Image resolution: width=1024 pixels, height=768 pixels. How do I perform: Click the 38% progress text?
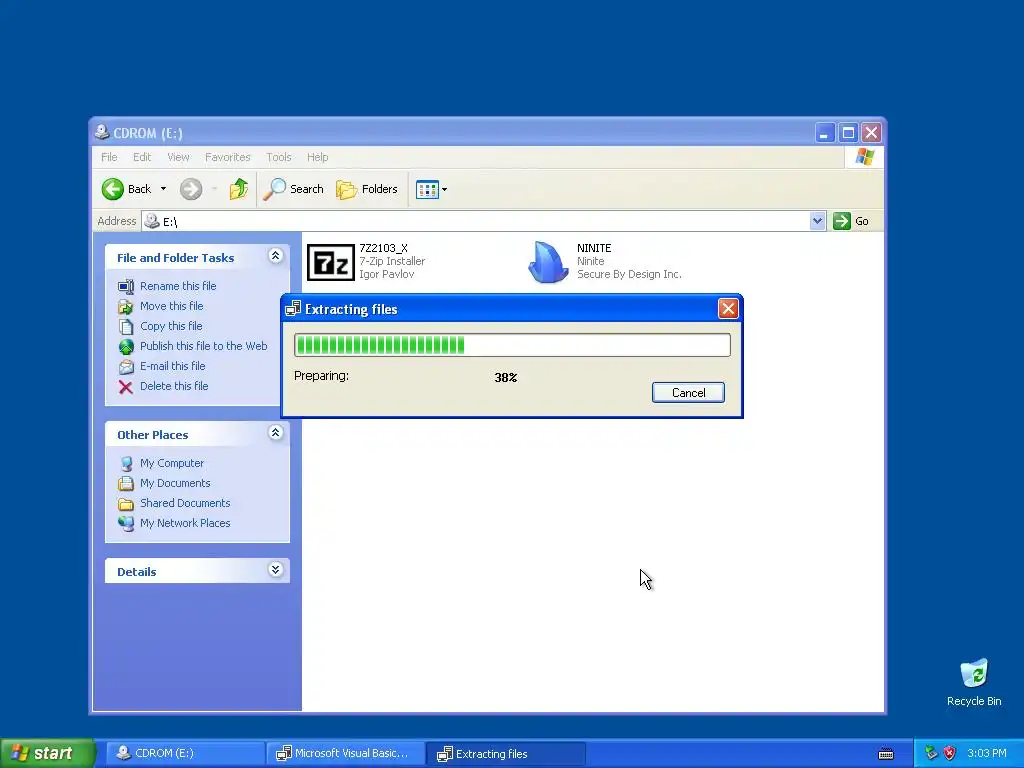(505, 377)
